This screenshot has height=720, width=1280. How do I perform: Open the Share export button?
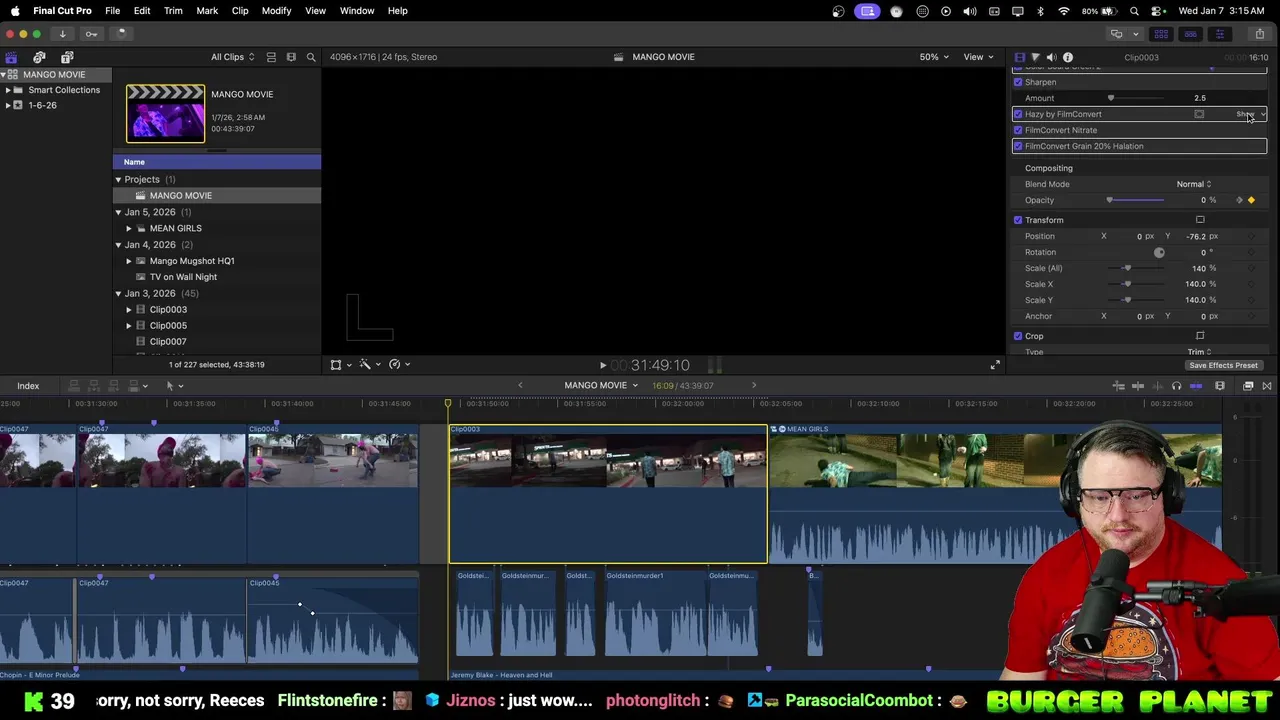click(1259, 34)
